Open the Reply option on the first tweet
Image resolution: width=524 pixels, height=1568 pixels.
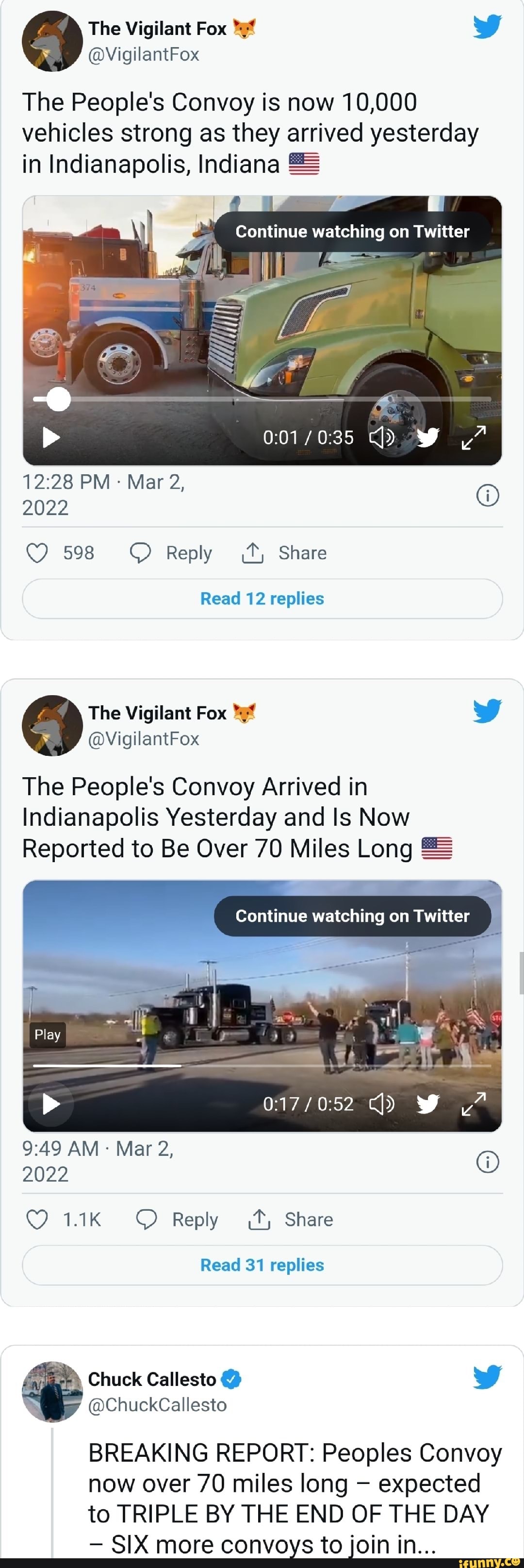tap(170, 553)
